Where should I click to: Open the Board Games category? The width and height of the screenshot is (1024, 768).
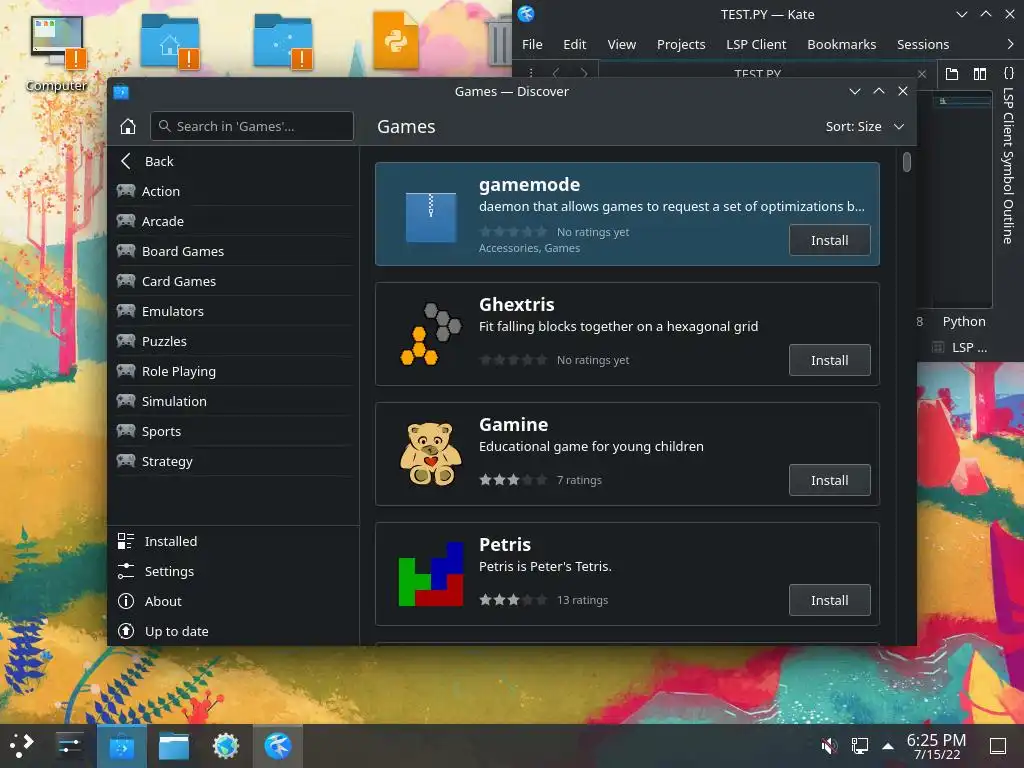[x=233, y=251]
